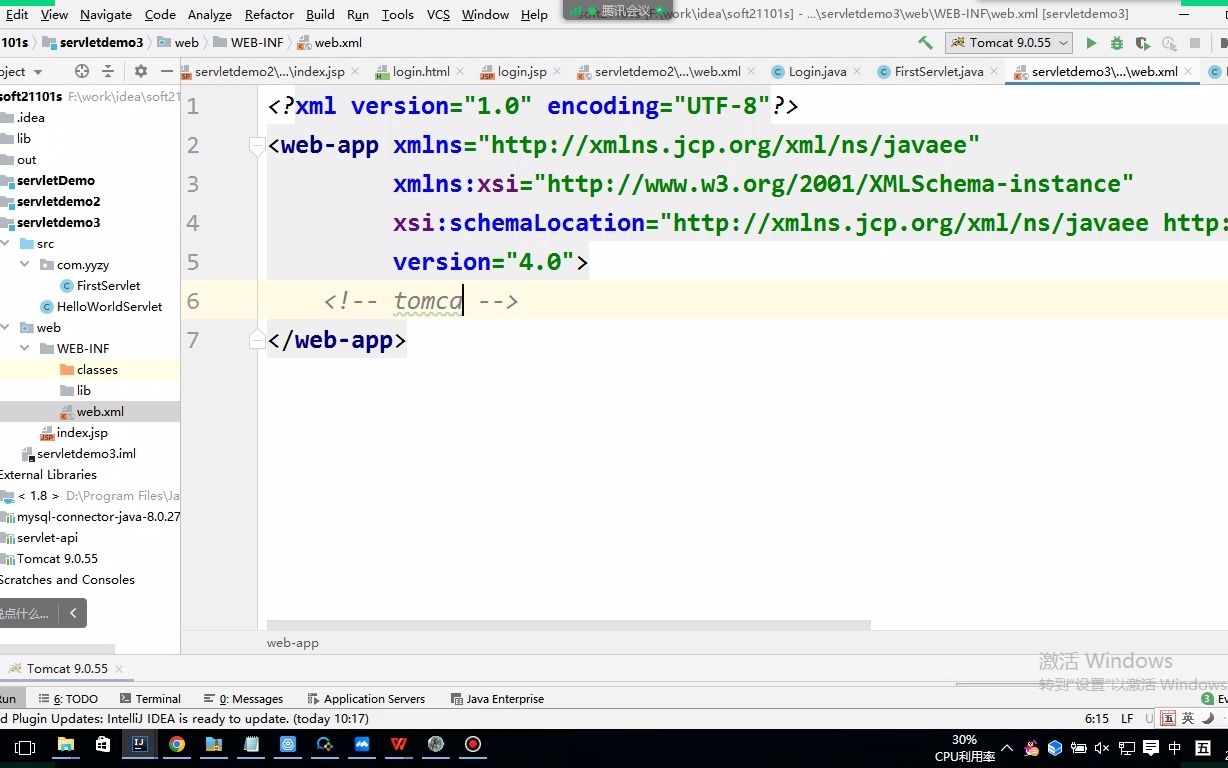This screenshot has width=1228, height=768.
Task: Collapse the web folder in the tree
Action: (6, 328)
